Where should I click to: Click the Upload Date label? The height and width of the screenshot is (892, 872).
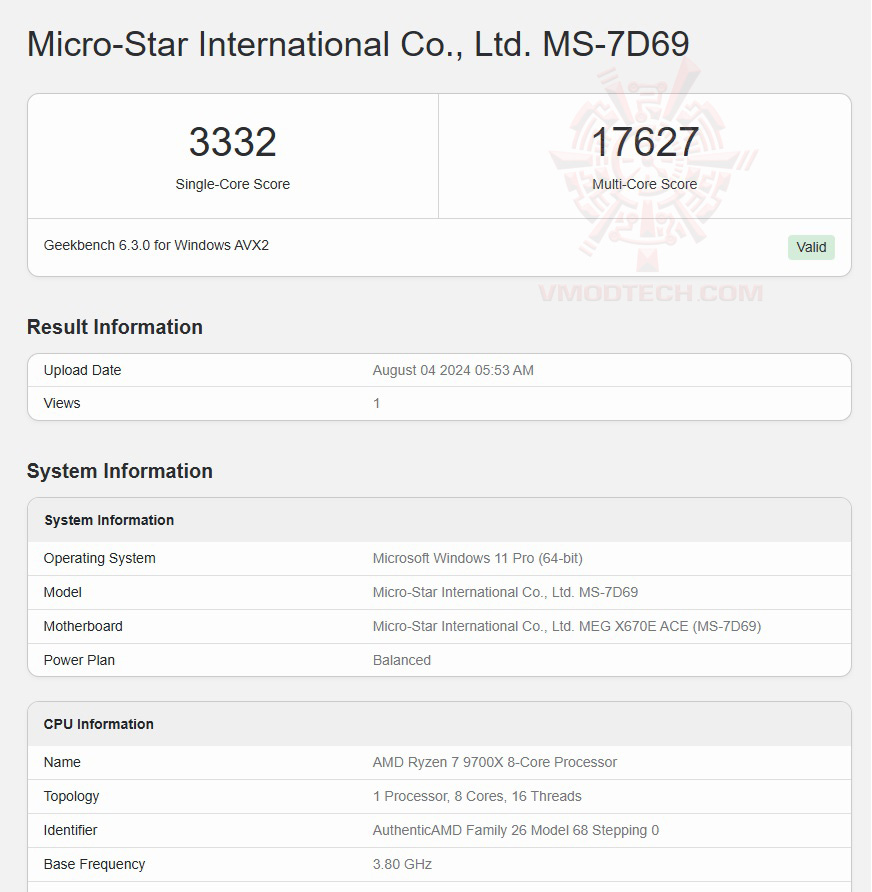point(82,370)
